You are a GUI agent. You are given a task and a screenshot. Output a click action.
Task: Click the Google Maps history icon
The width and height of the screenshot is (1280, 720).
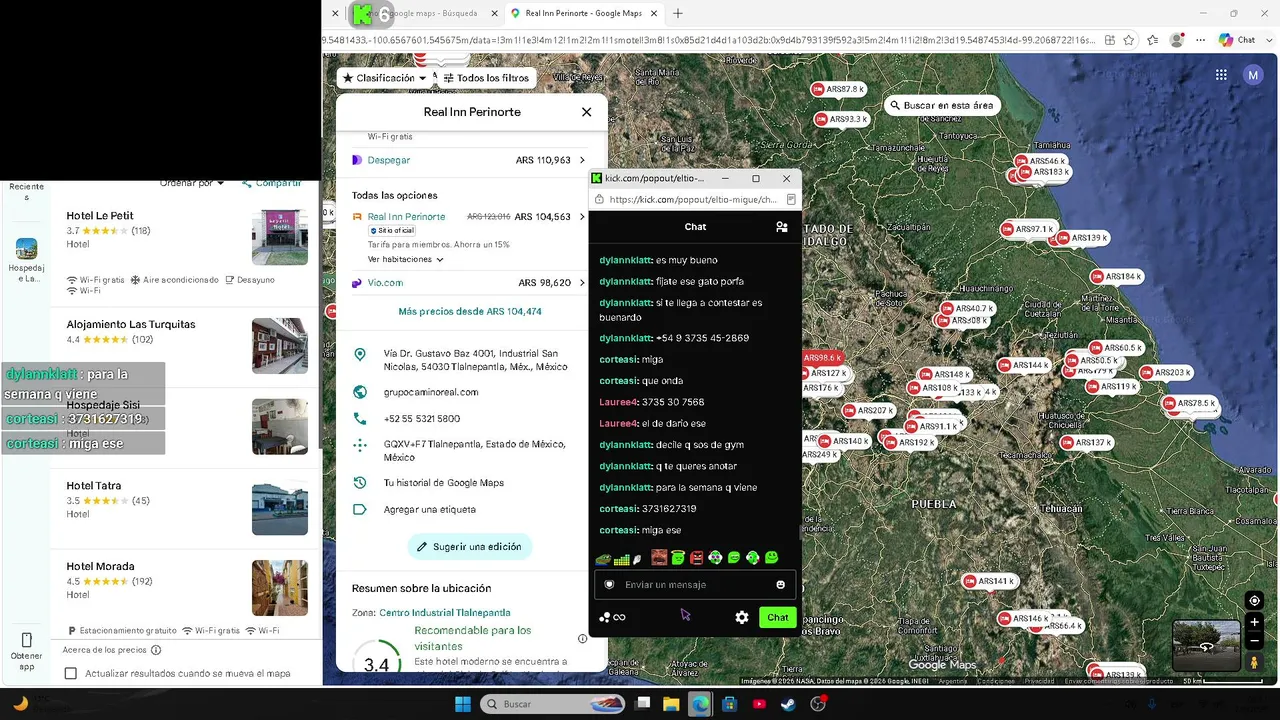[x=360, y=483]
